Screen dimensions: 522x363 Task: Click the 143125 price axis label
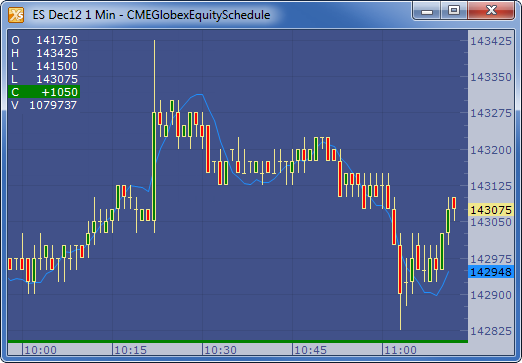coord(491,186)
